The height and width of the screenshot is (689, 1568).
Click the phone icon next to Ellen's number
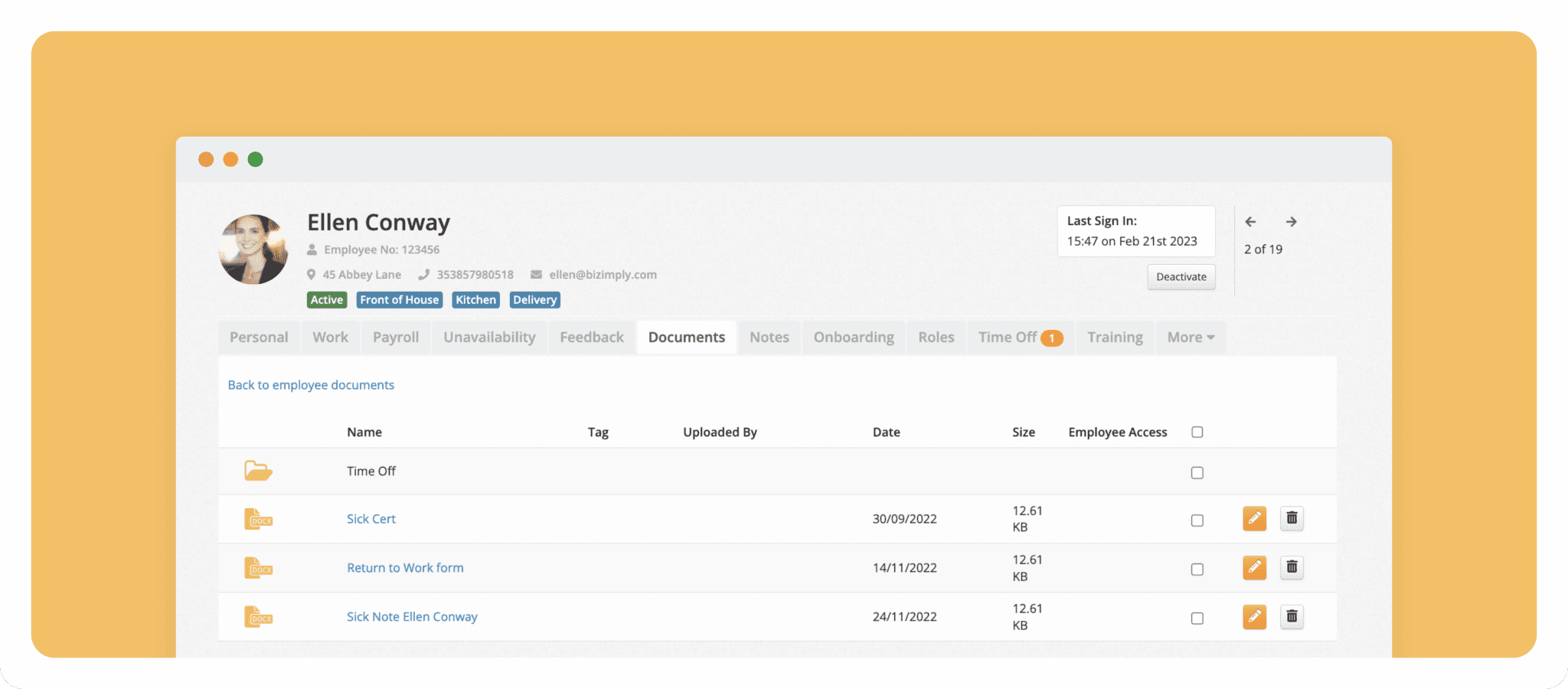coord(423,274)
